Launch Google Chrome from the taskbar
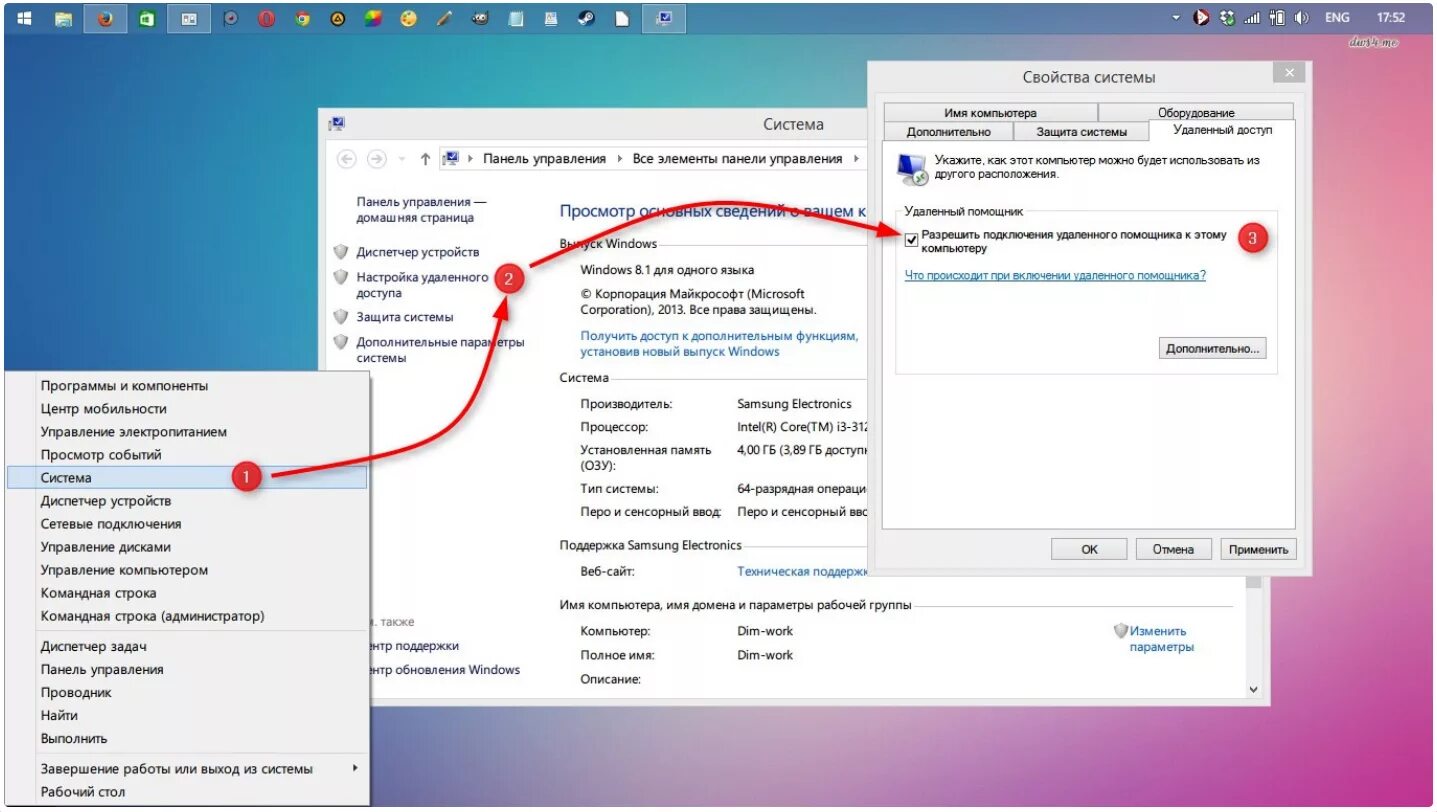This screenshot has height=812, width=1437. (x=302, y=18)
